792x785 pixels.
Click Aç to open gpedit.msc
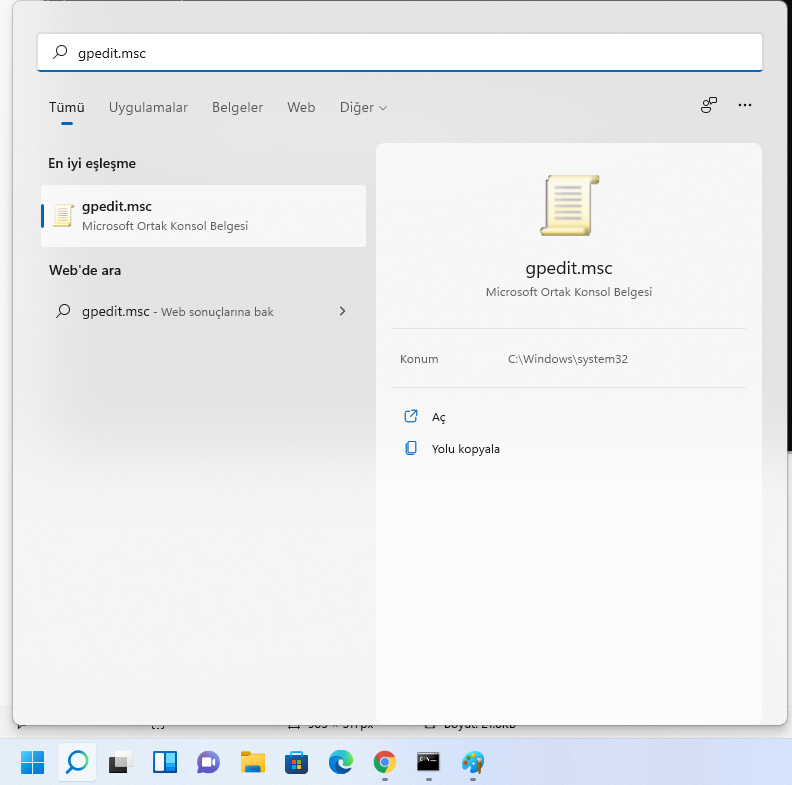click(438, 417)
